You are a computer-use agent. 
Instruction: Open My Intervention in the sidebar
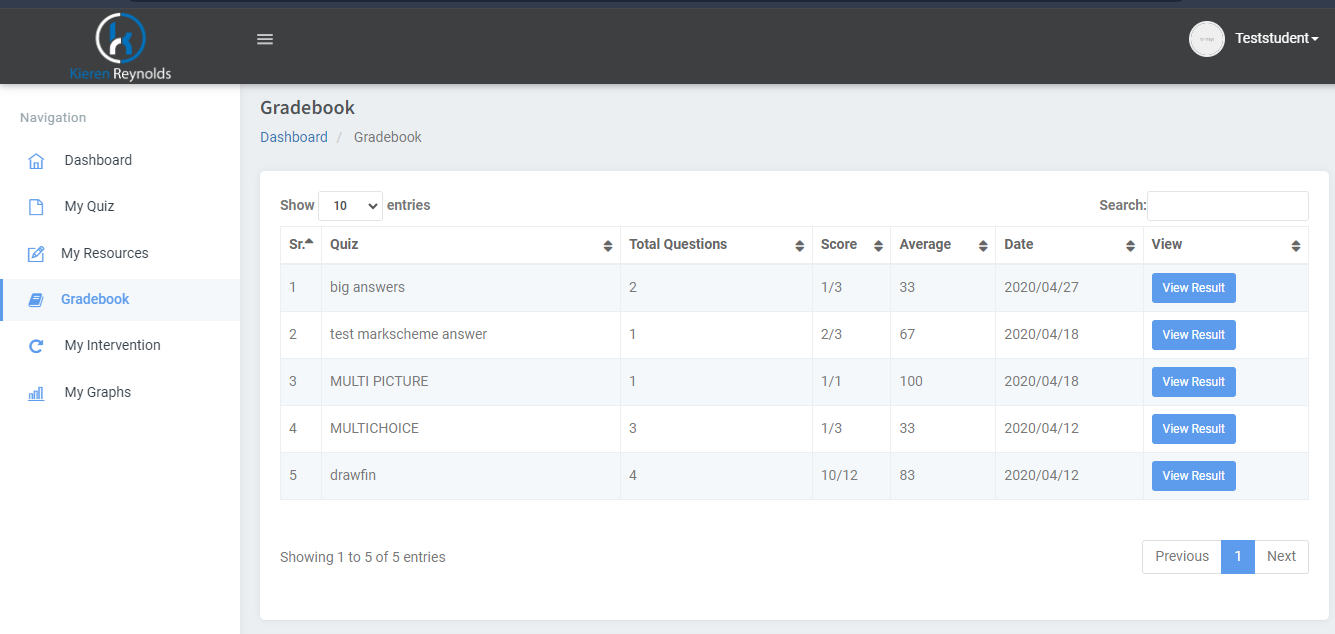point(112,346)
